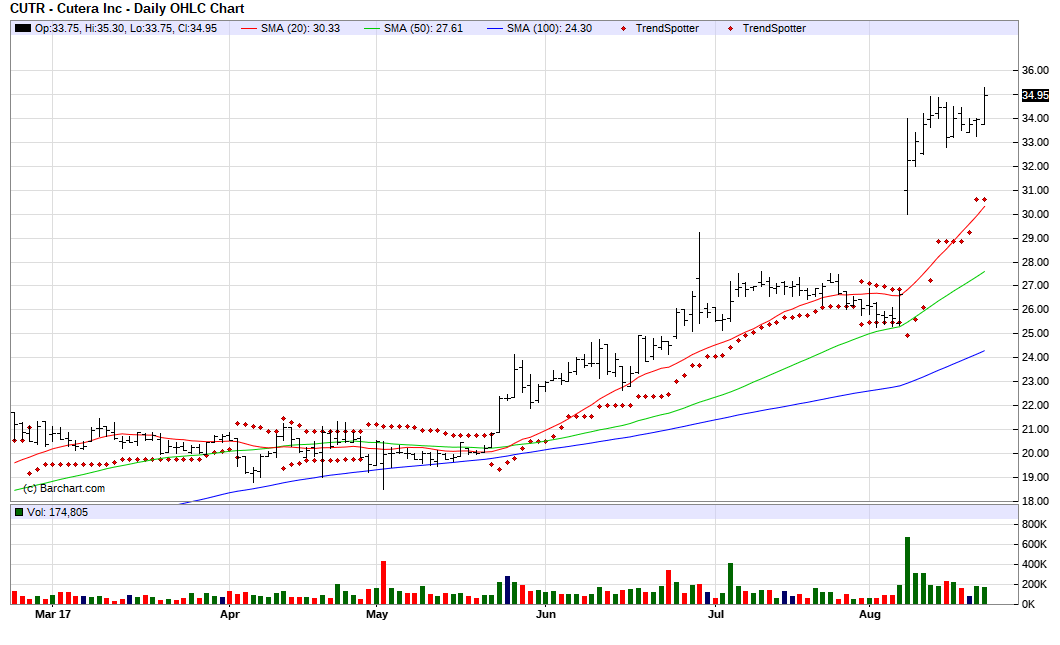Click the 18.00 price axis label
Image resolution: width=1060 pixels, height=645 pixels.
pos(1035,502)
